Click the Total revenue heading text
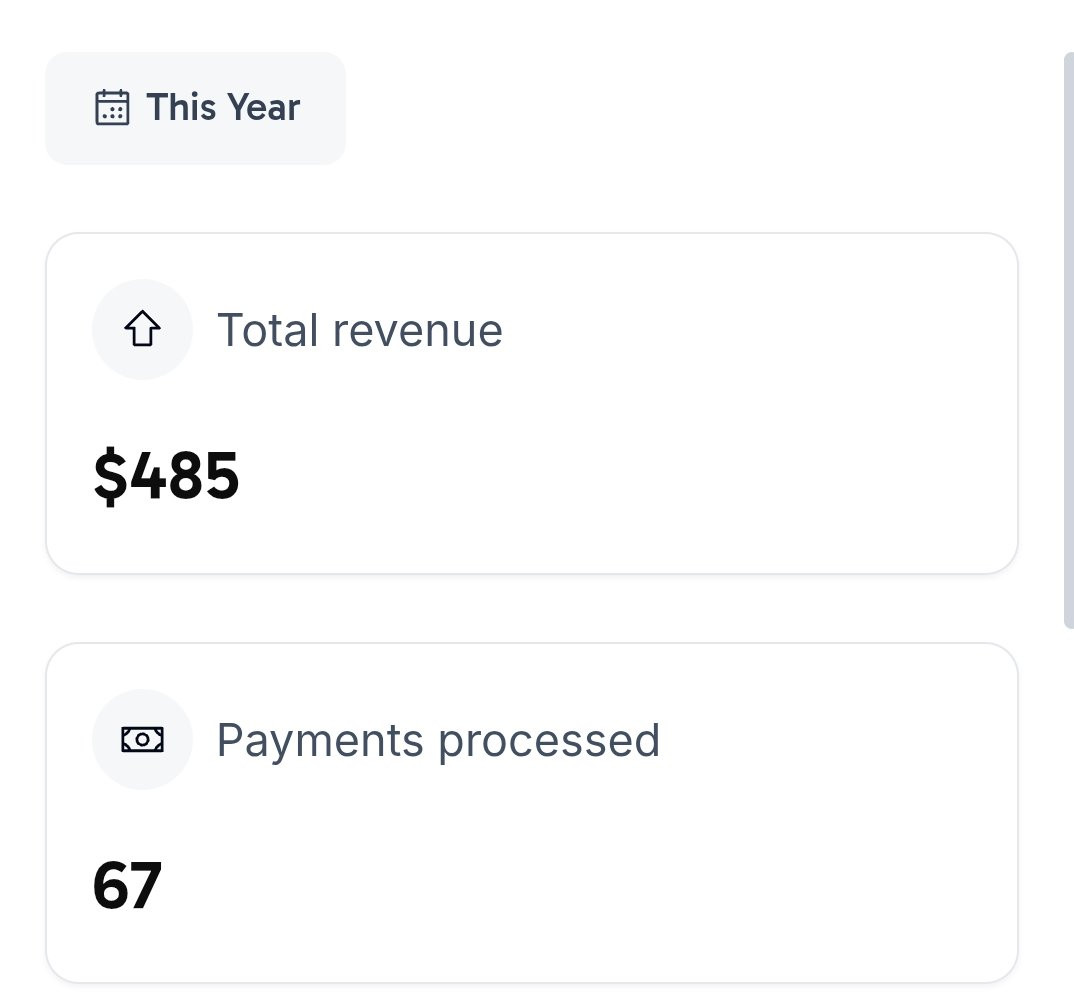The image size is (1074, 1007). [360, 330]
